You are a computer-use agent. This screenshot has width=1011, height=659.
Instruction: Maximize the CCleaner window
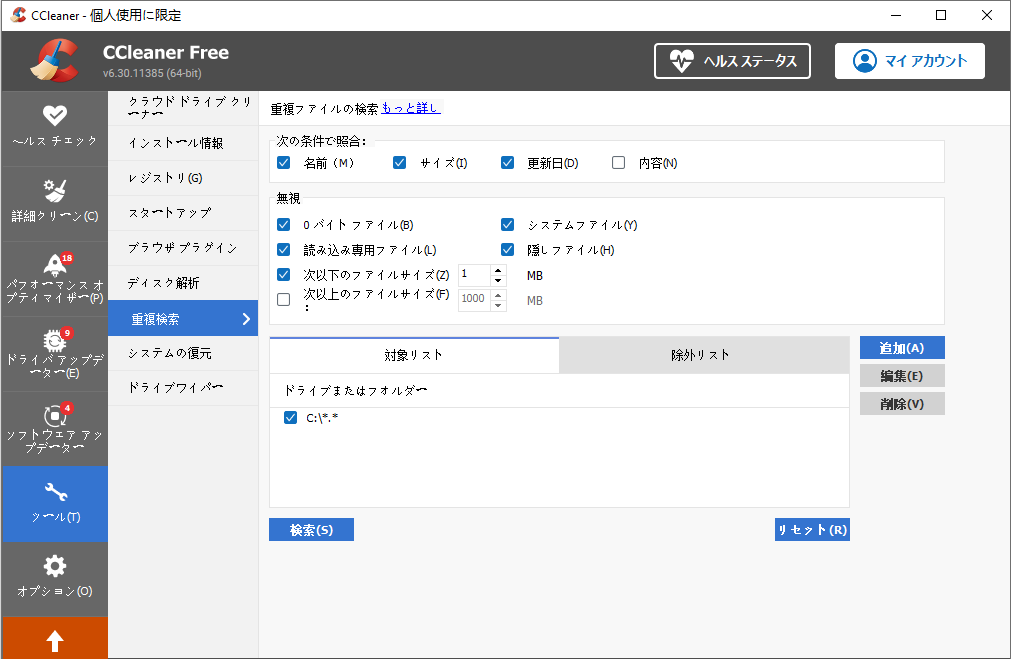pyautogui.click(x=941, y=15)
